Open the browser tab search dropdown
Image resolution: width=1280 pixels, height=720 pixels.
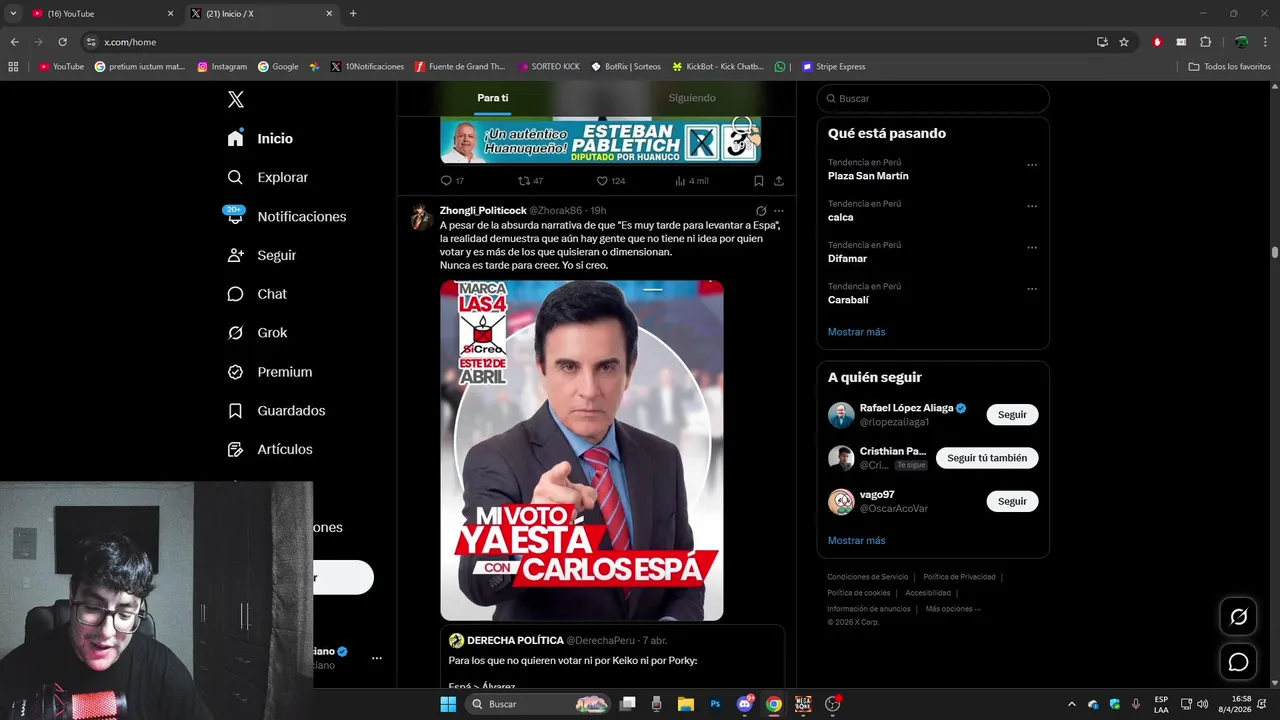13,14
